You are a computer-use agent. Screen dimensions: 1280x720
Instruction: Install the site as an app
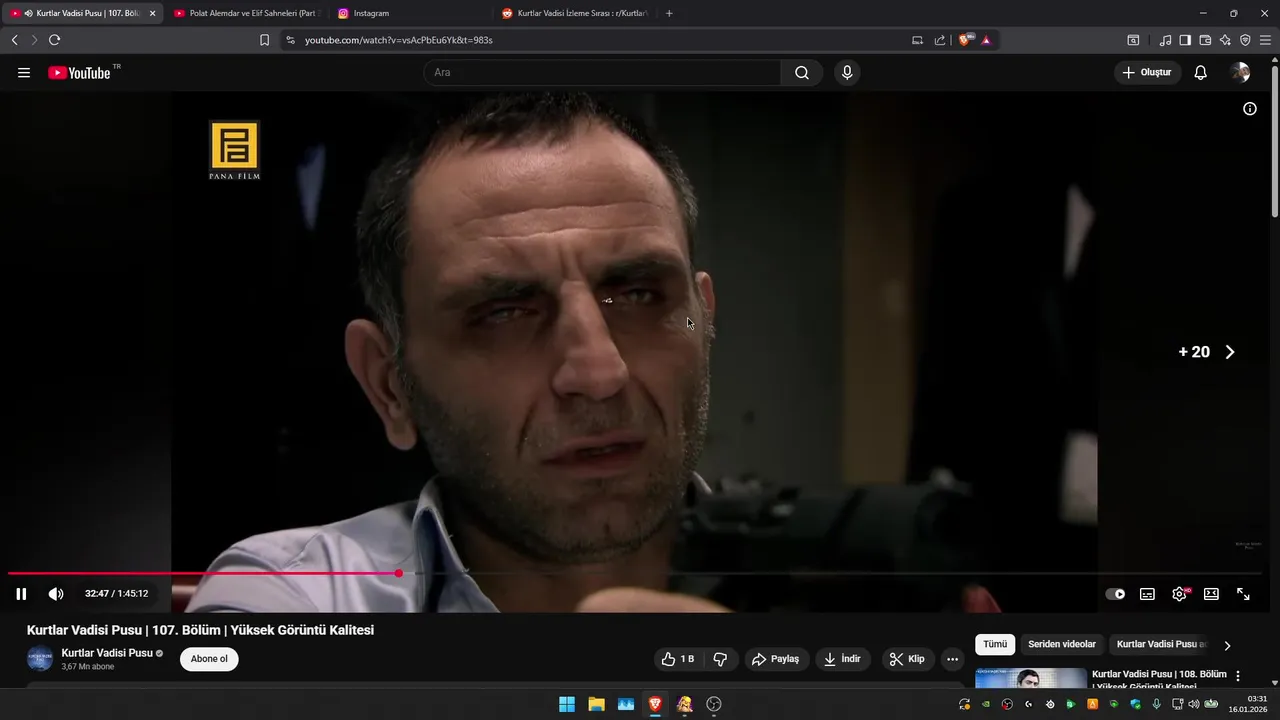pos(918,40)
